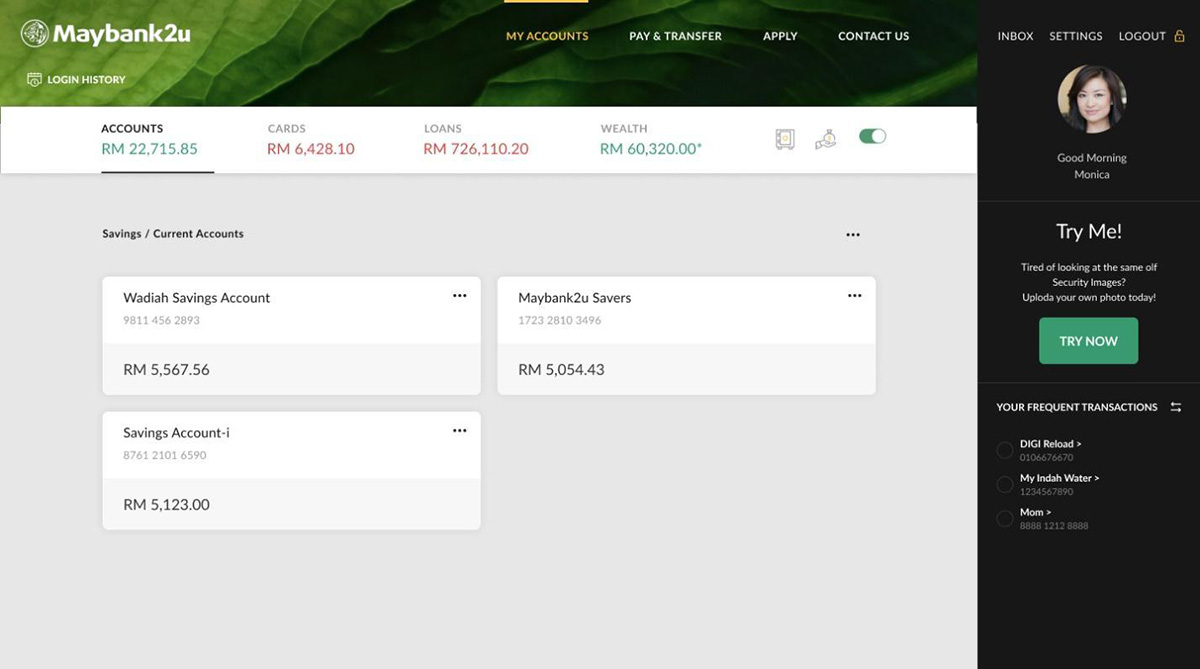Open the Inbox link
The height and width of the screenshot is (669, 1200).
click(1016, 36)
